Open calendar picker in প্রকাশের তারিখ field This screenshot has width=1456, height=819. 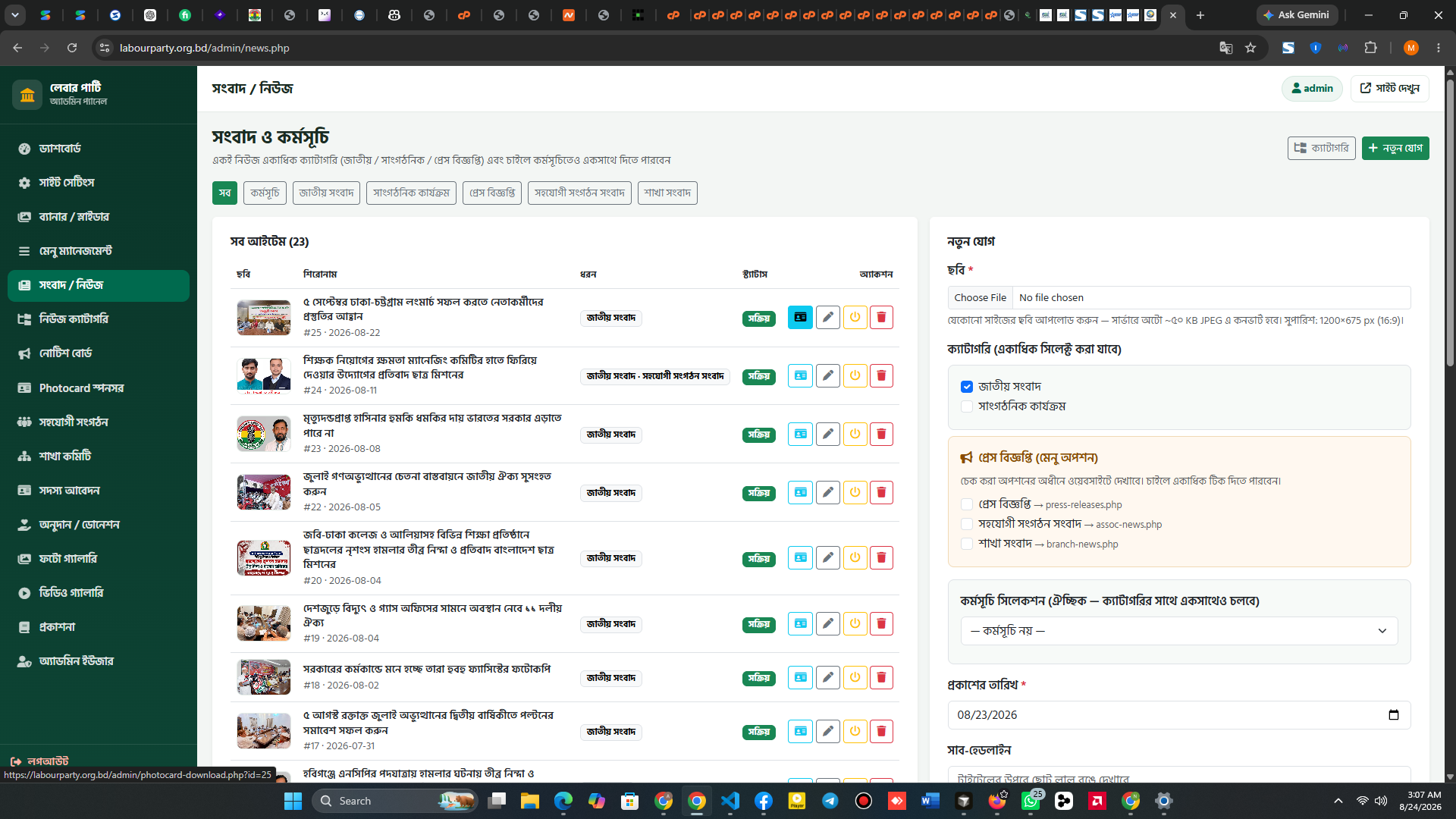pyautogui.click(x=1393, y=715)
